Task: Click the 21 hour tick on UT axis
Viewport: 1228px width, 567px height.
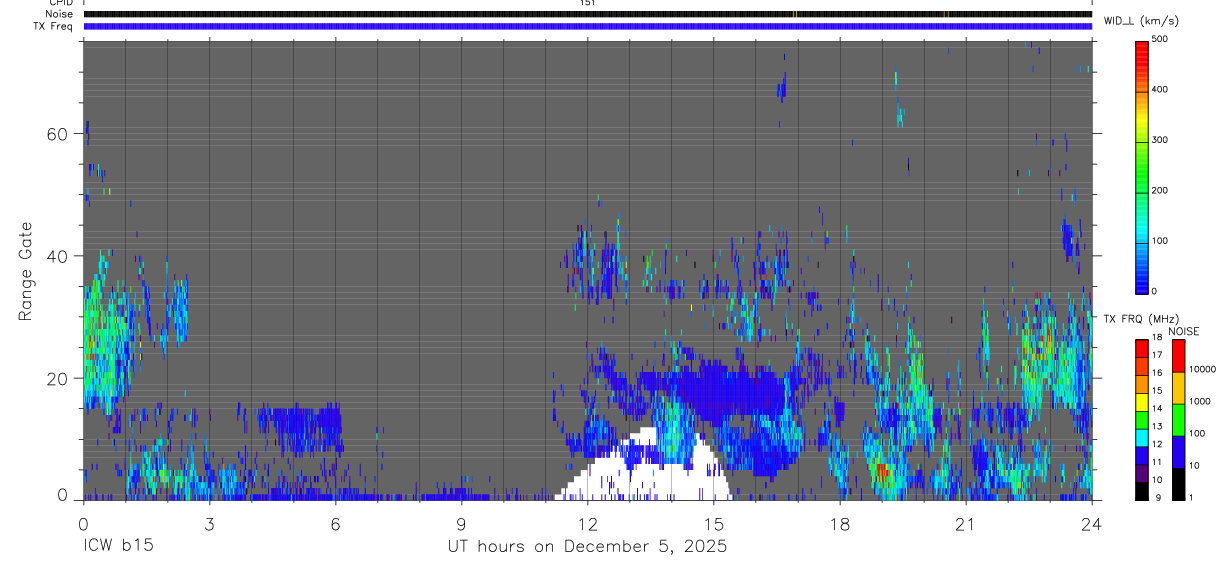Action: coord(966,523)
